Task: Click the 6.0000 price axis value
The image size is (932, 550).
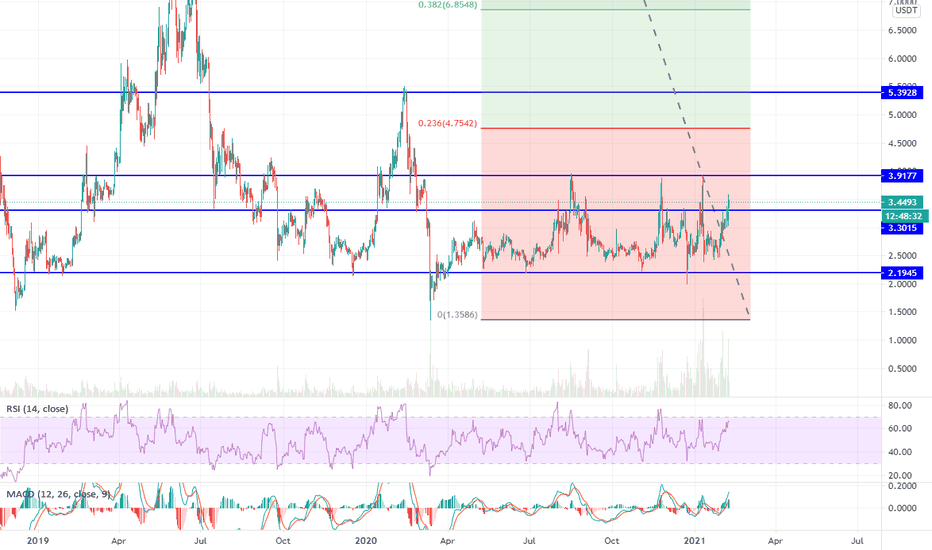Action: 902,59
